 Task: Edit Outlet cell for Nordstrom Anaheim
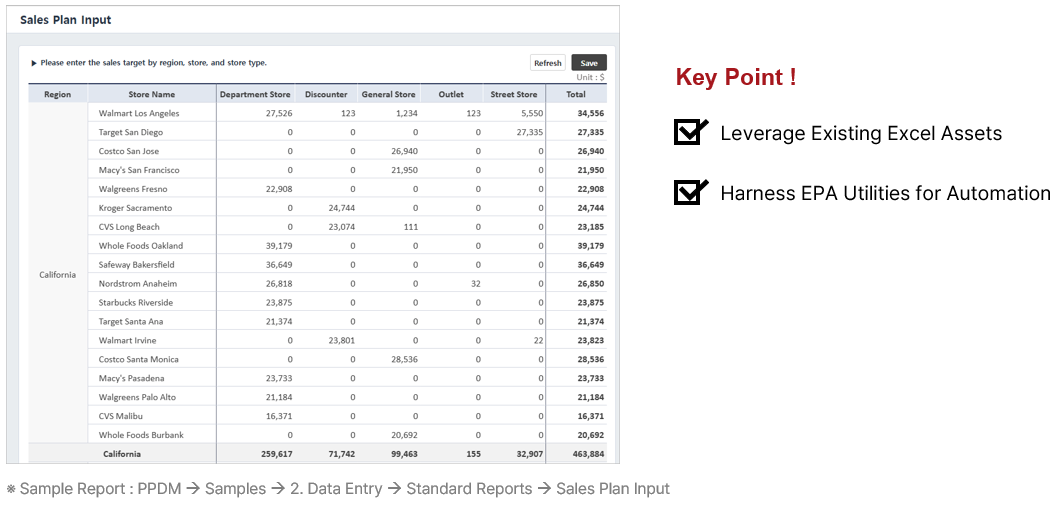[452, 284]
